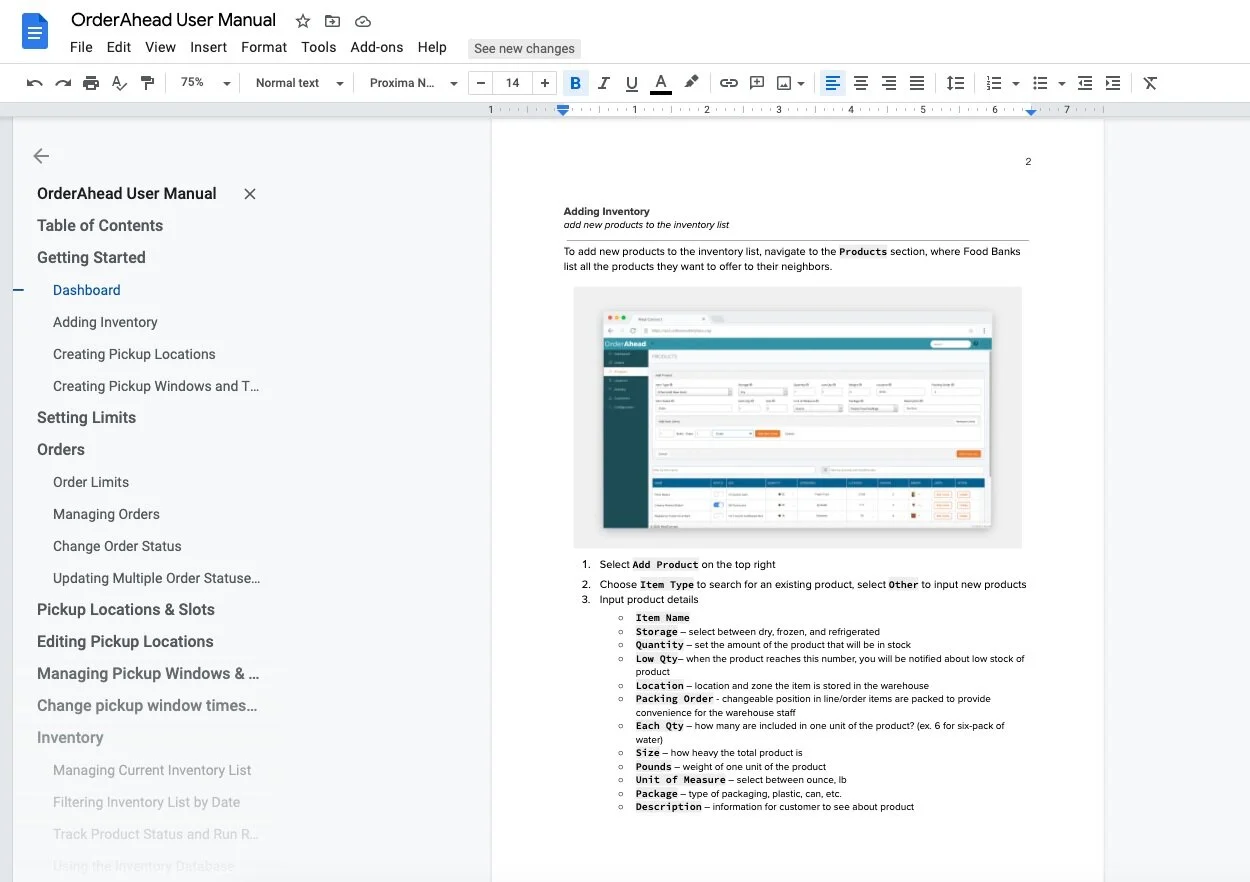Open the move-to-folder icon
This screenshot has height=882, width=1250.
coord(333,21)
